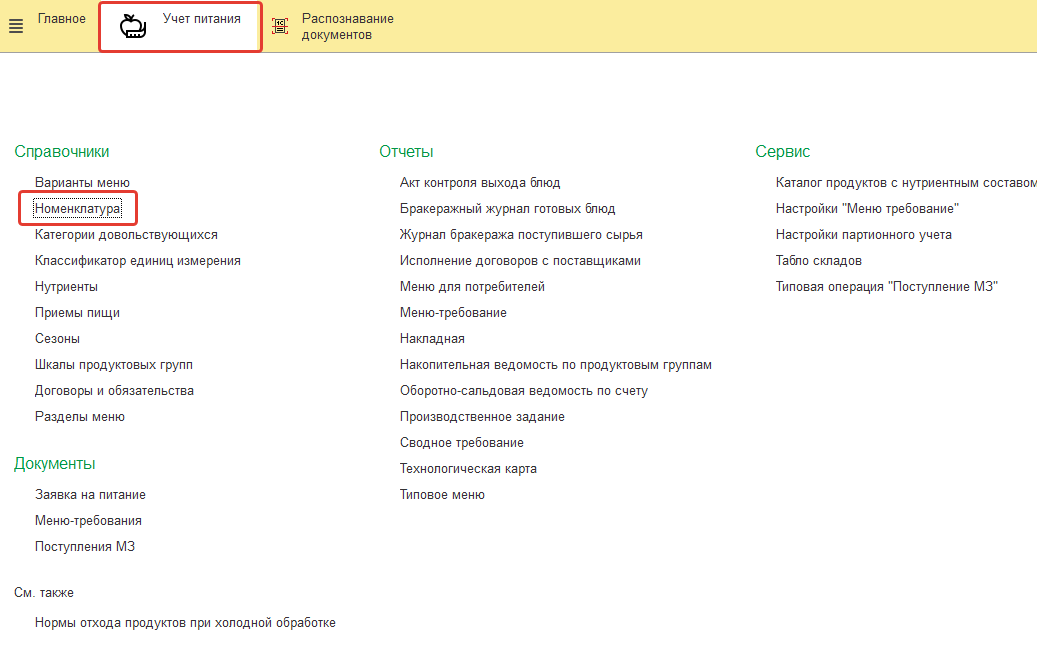Open Табло складов service
This screenshot has height=651, width=1037.
click(x=818, y=261)
